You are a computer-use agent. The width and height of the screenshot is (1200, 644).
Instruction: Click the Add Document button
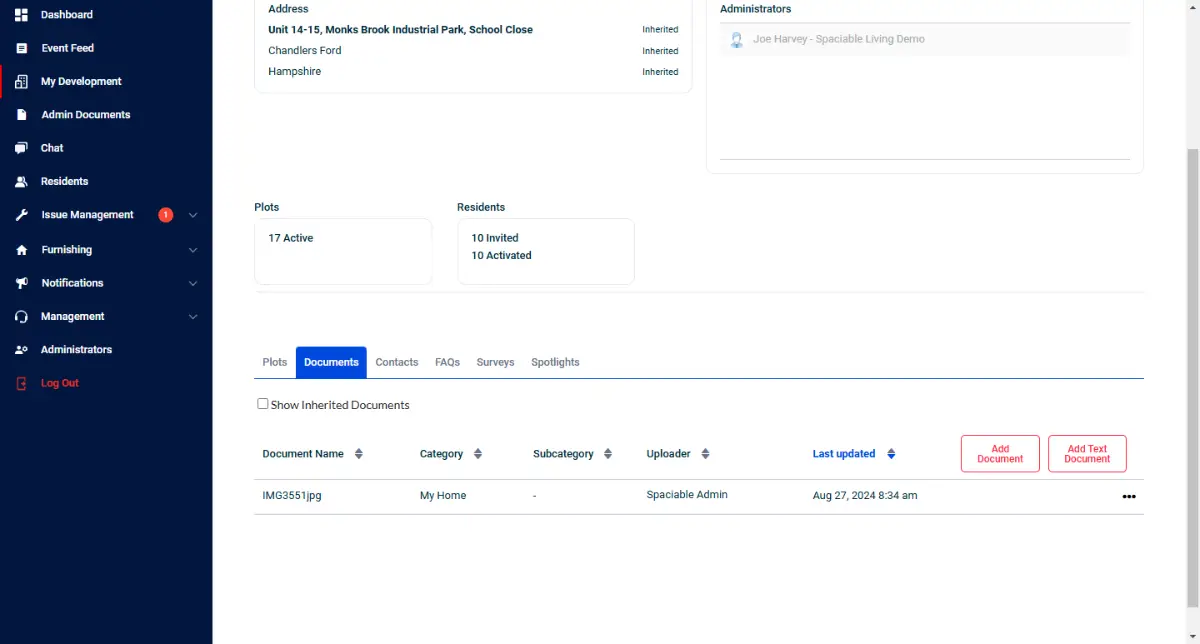pos(1000,454)
